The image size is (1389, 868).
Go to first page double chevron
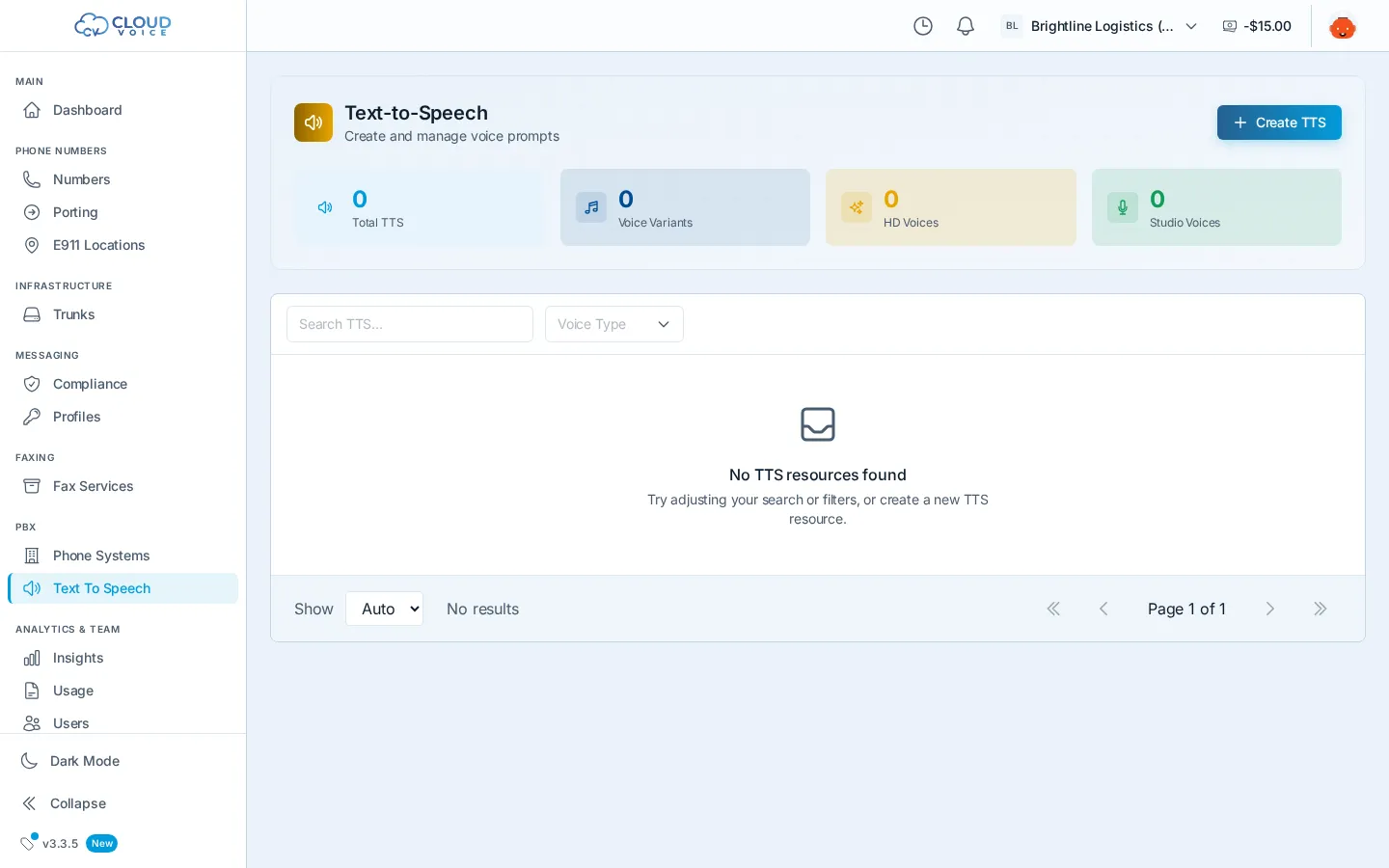[x=1053, y=609]
